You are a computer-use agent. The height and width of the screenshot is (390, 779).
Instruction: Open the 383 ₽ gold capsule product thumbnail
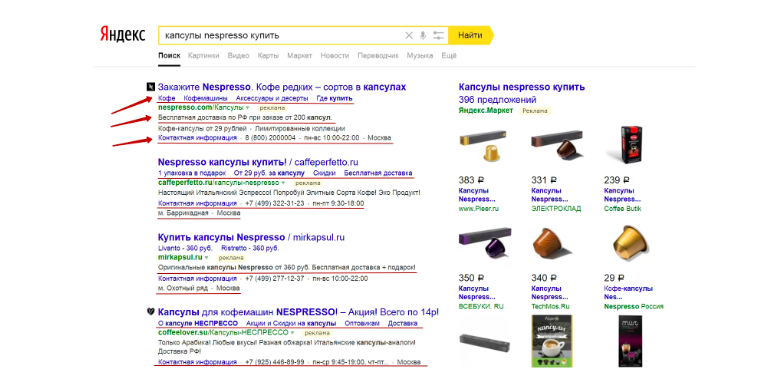483,146
